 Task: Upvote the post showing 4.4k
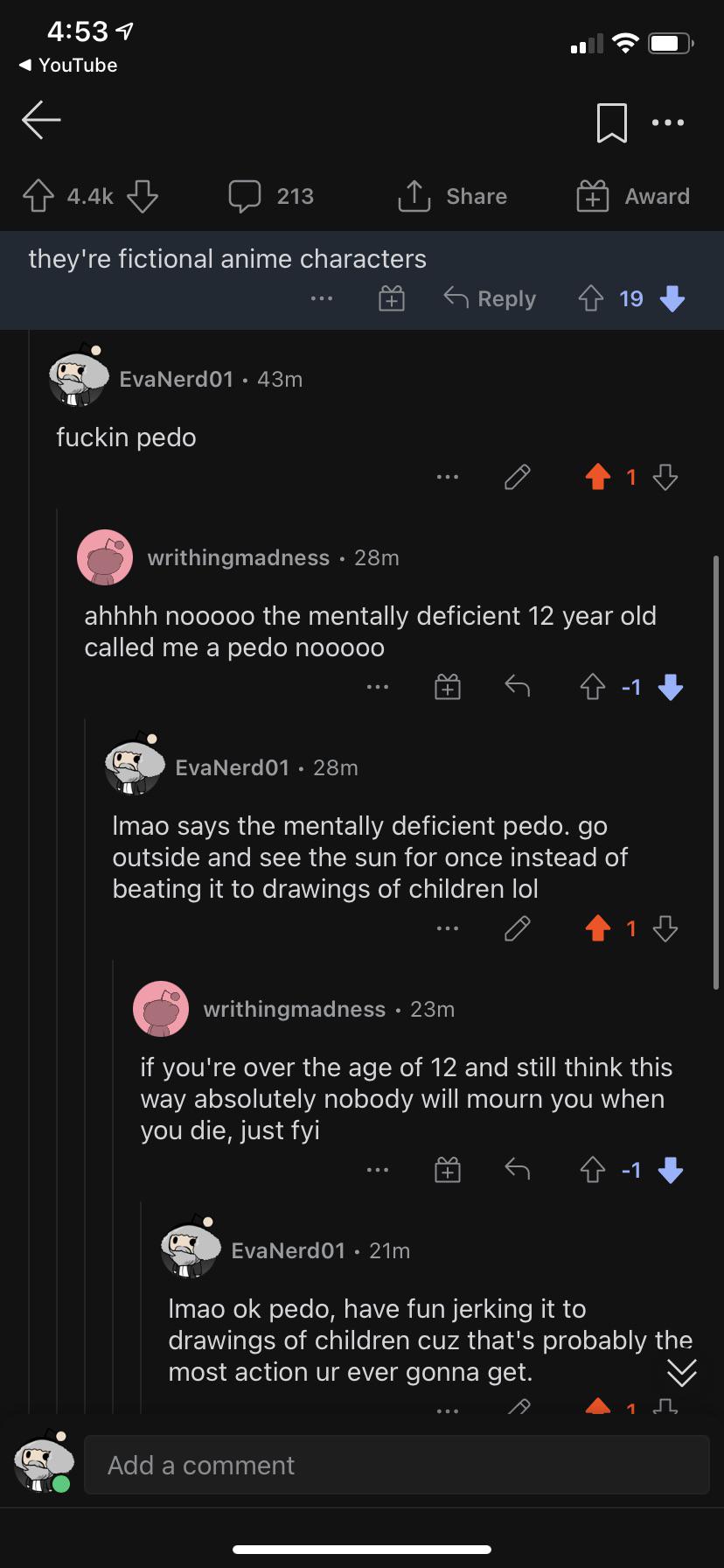pos(37,195)
